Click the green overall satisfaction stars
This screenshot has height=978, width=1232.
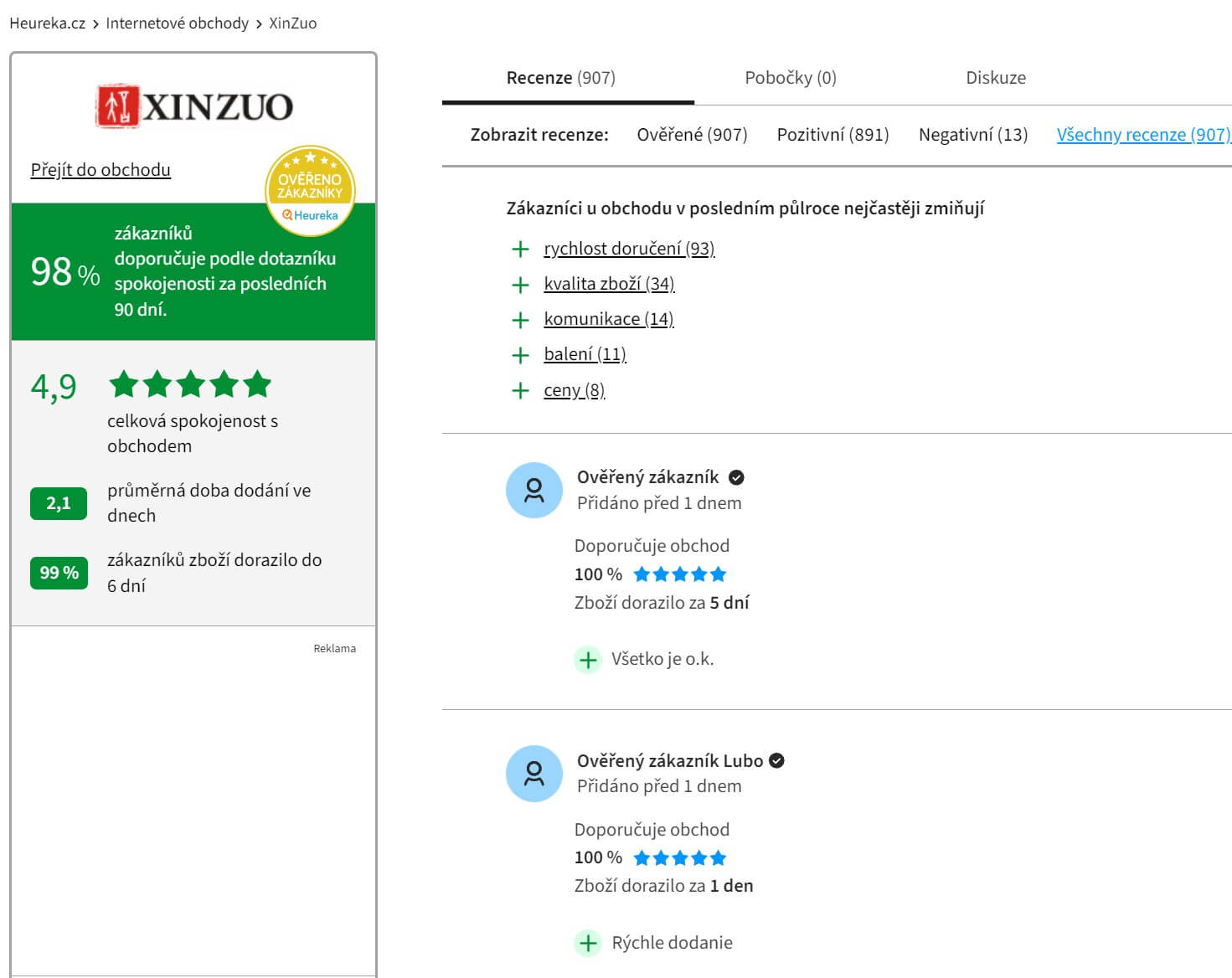click(x=191, y=384)
